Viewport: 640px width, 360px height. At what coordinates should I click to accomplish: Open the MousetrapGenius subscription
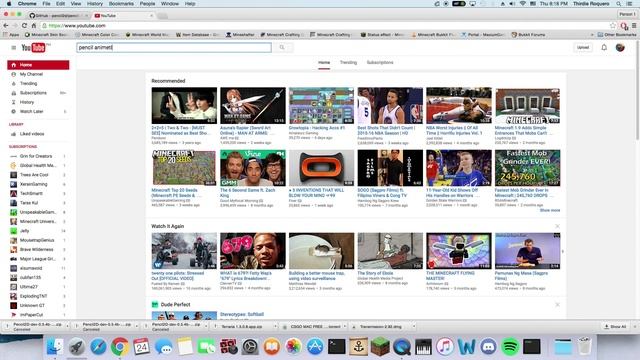(x=38, y=240)
